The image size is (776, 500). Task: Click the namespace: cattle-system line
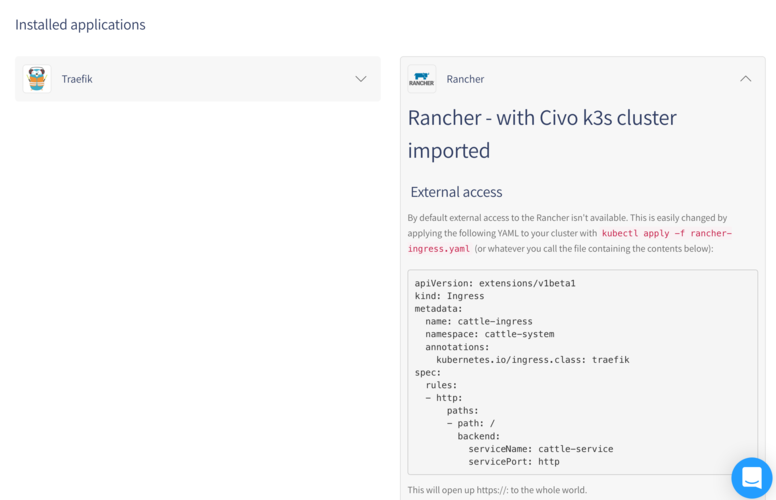coord(489,334)
